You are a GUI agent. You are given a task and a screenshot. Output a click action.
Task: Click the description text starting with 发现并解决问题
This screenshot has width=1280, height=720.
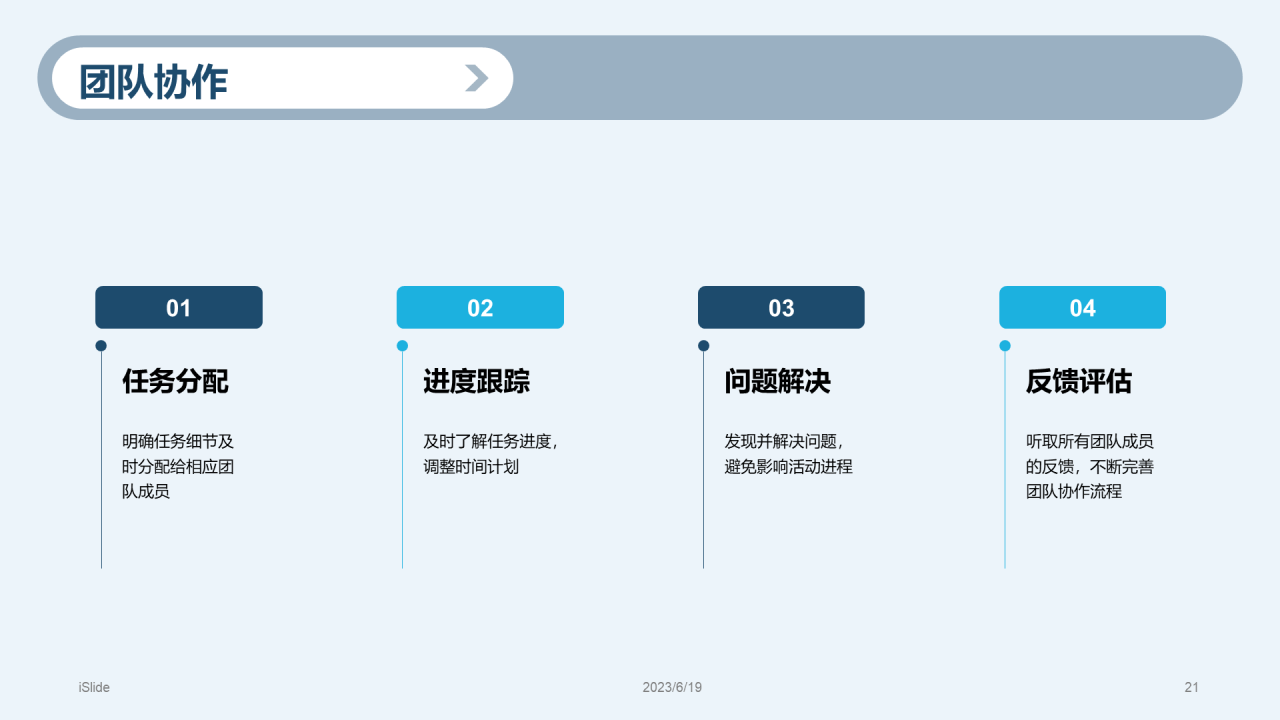tap(788, 454)
